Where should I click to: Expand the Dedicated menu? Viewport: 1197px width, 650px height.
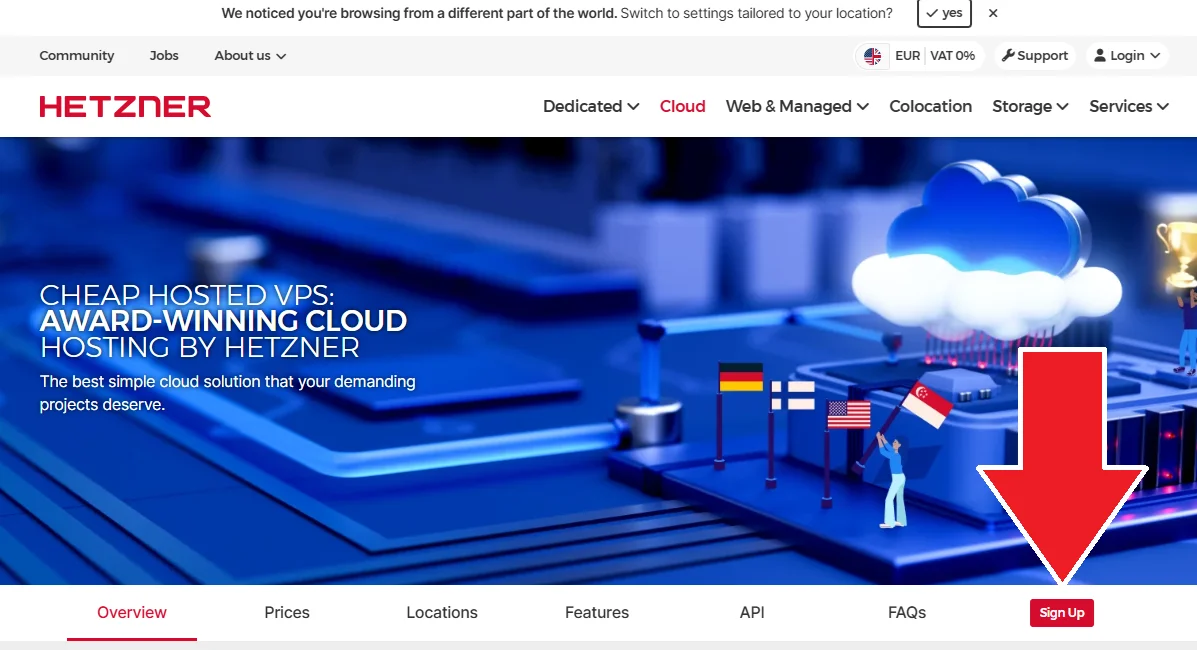[x=591, y=106]
